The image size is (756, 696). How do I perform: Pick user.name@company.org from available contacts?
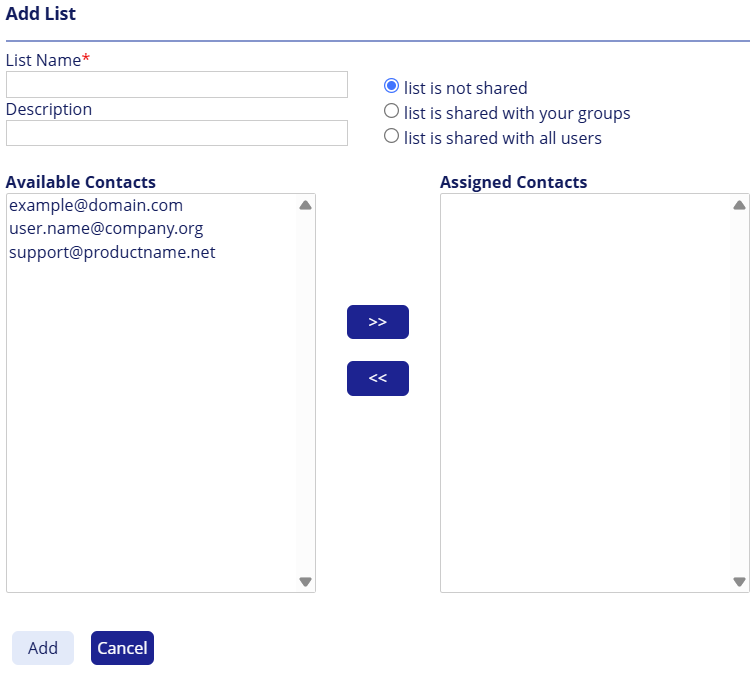106,228
